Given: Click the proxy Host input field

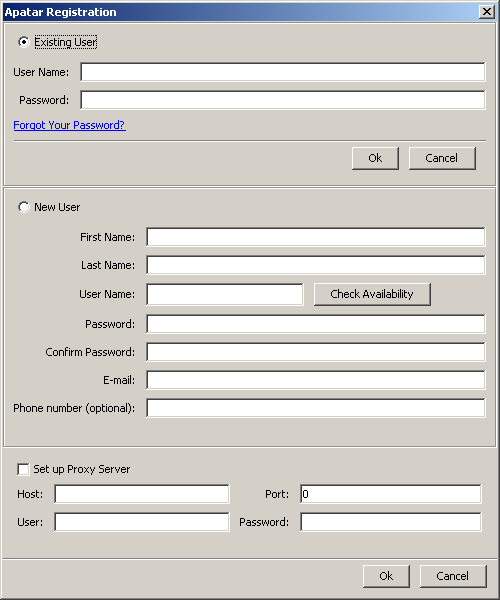Looking at the screenshot, I should click(x=142, y=494).
